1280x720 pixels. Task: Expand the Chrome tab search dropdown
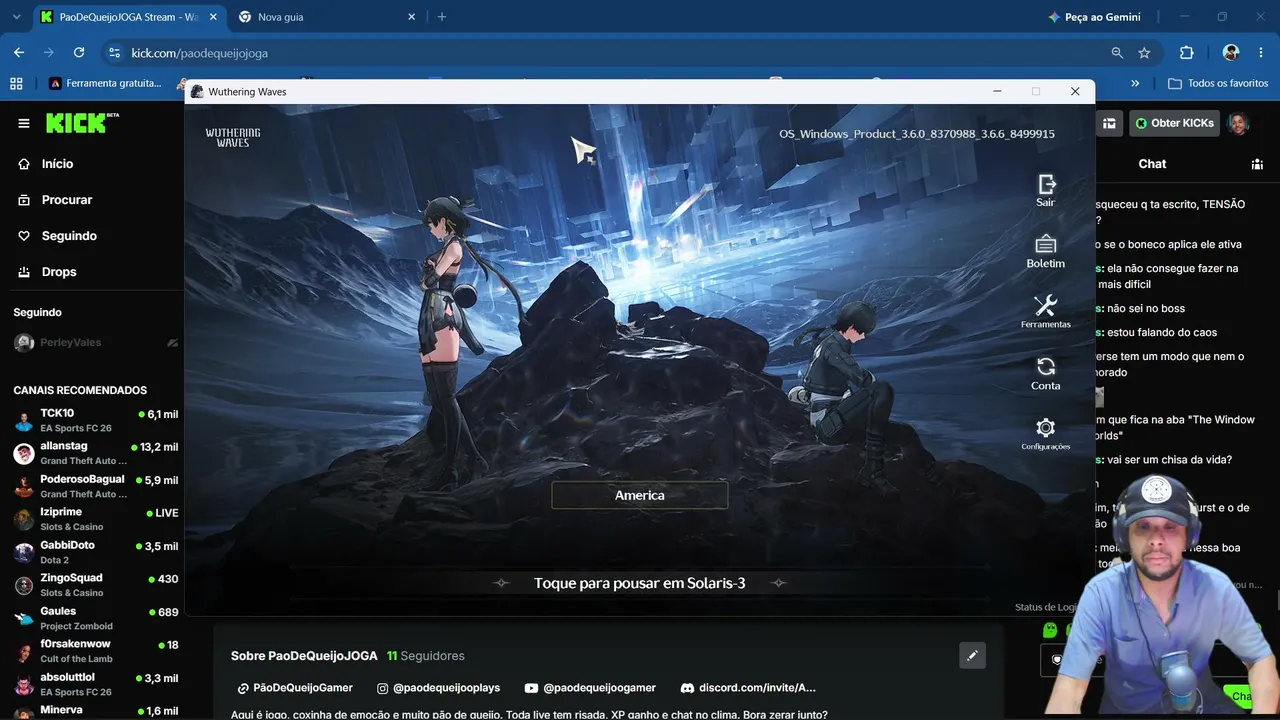(16, 17)
